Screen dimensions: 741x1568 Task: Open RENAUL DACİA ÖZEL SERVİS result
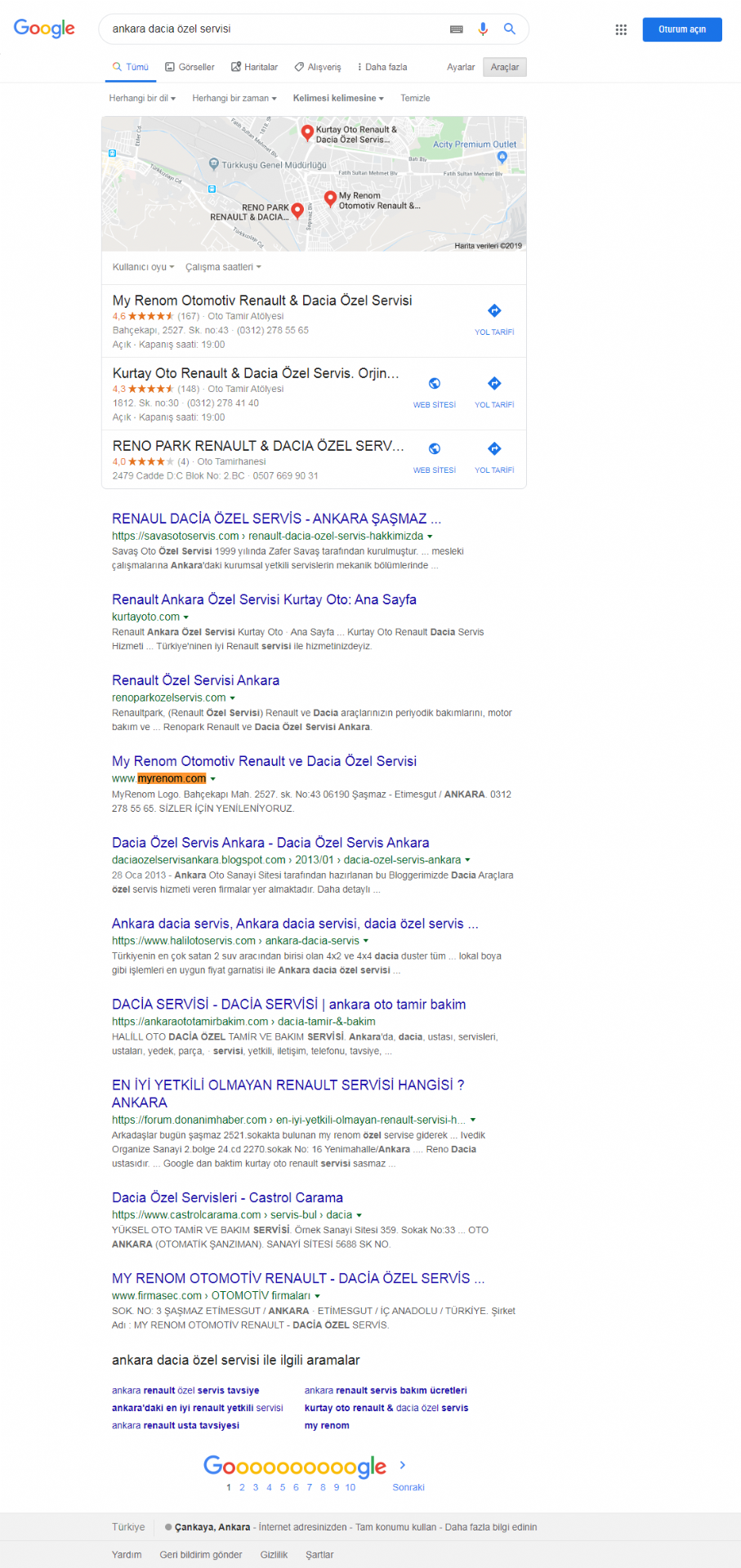coord(276,519)
